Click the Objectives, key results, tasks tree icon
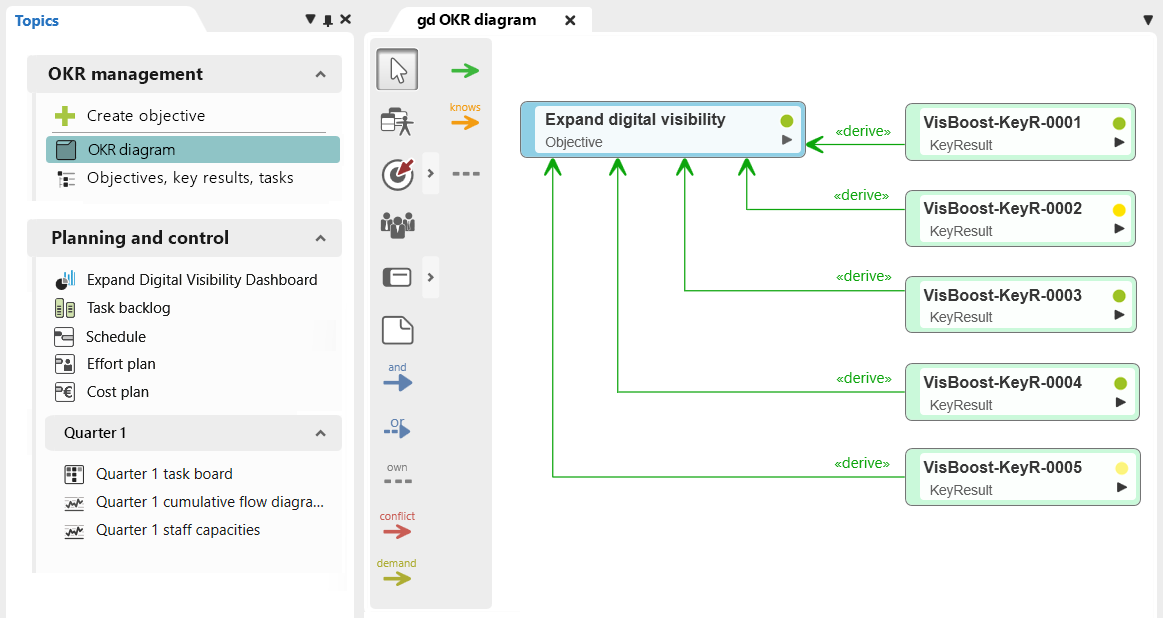The width and height of the screenshot is (1163, 618). [x=66, y=179]
